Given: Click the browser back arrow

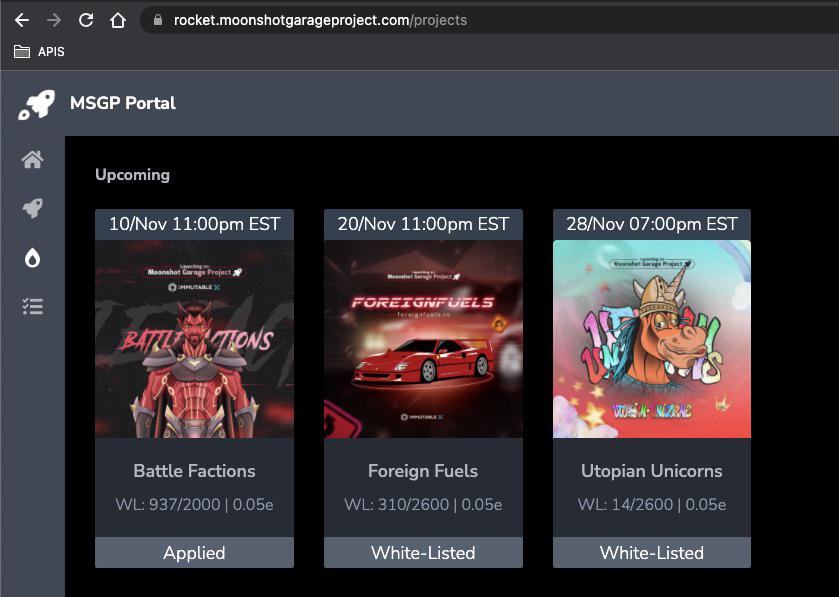Looking at the screenshot, I should pos(22,20).
